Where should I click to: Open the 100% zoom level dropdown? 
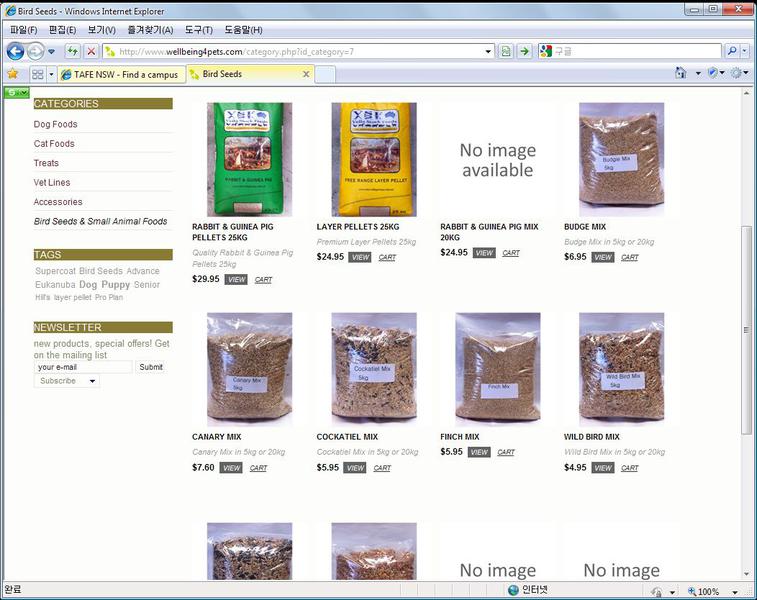coord(735,592)
